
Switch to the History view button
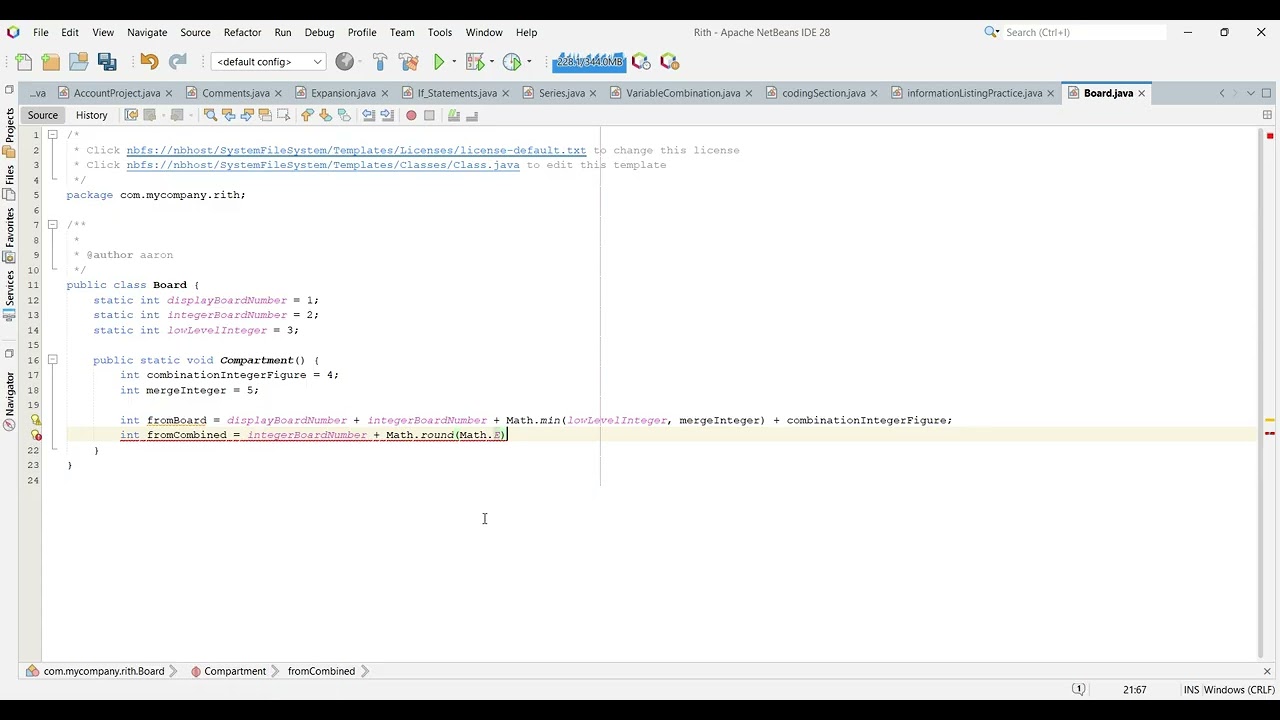tap(91, 115)
